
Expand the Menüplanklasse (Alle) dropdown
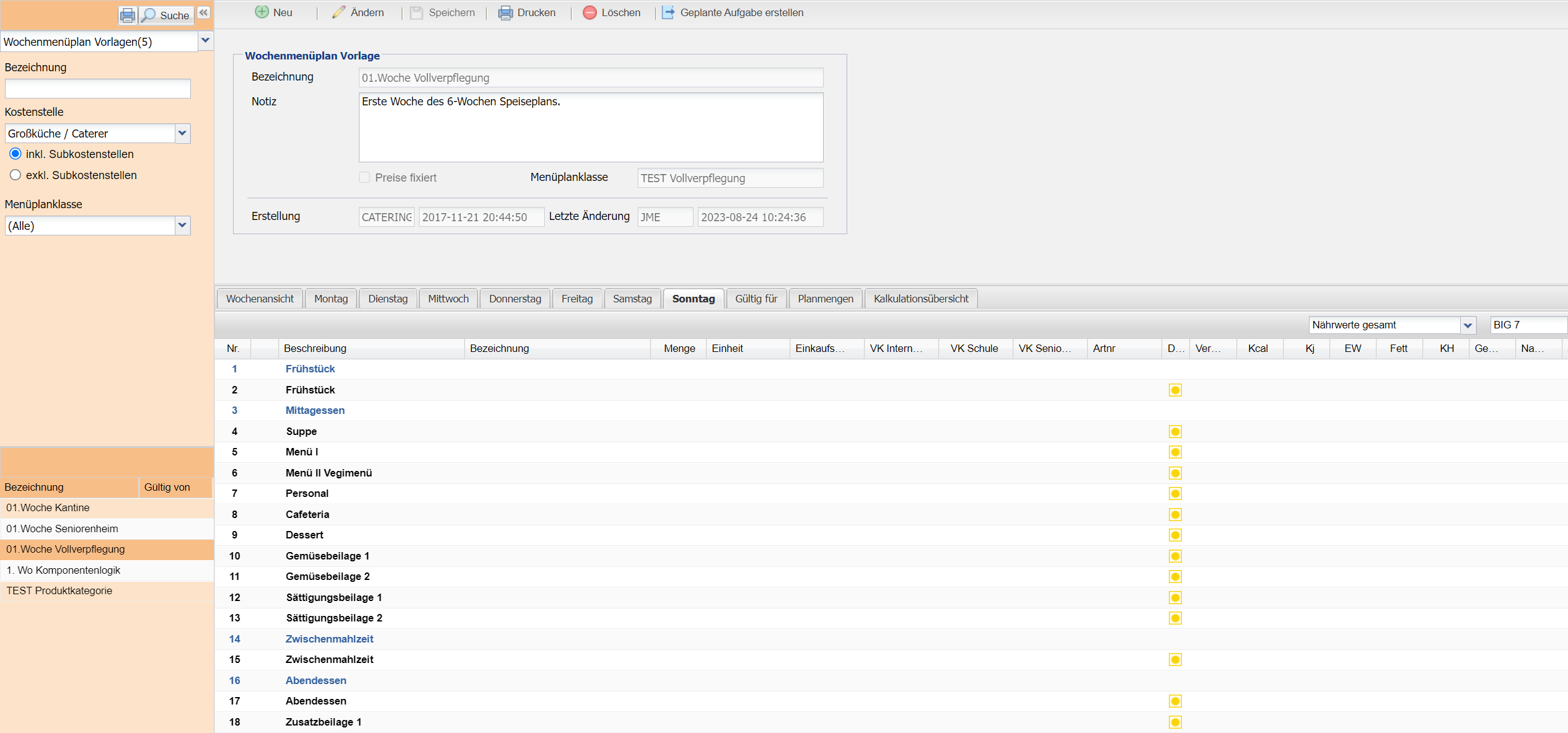coord(182,226)
